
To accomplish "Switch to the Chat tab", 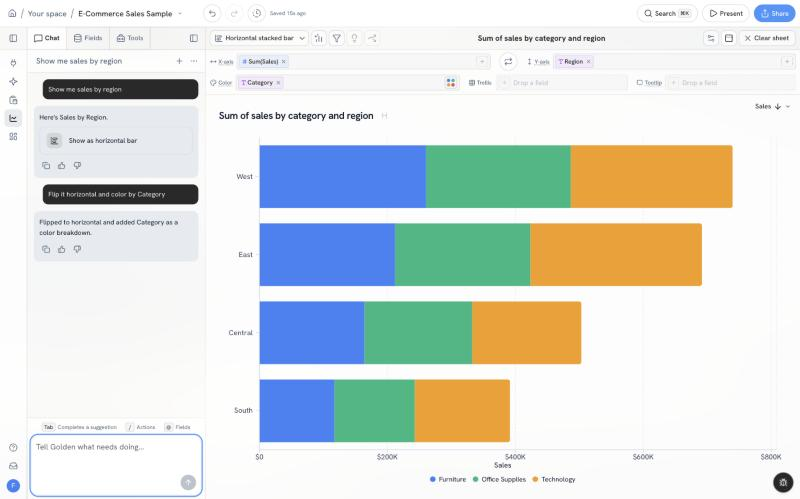I will point(47,38).
